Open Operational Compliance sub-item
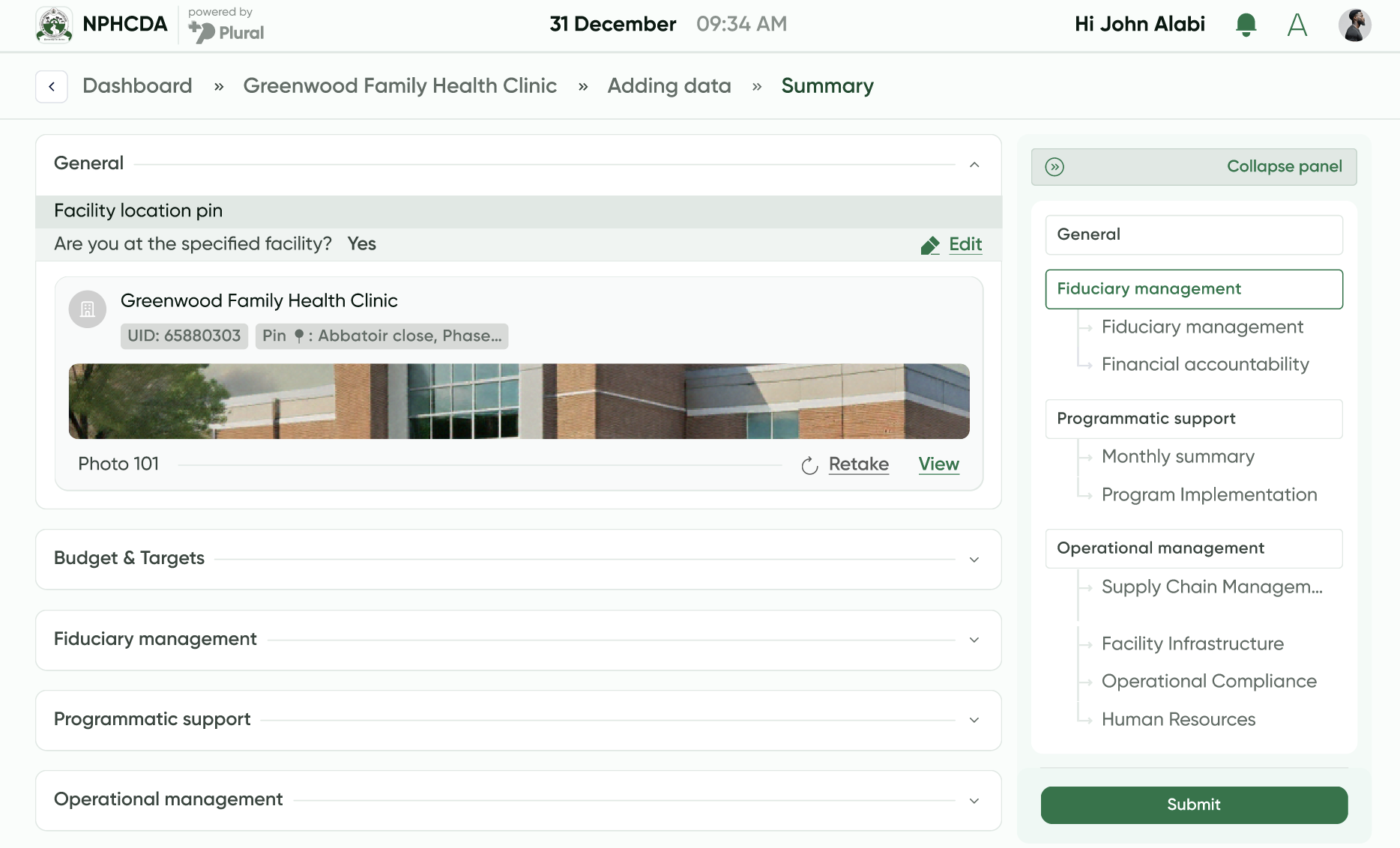Image resolution: width=1400 pixels, height=848 pixels. pos(1209,682)
